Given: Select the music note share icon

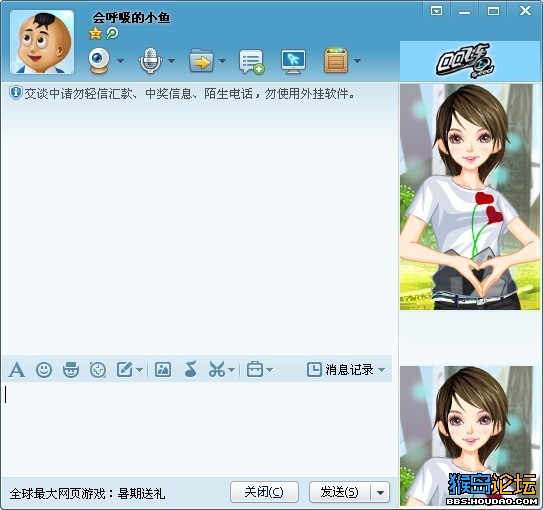Looking at the screenshot, I should tap(190, 369).
